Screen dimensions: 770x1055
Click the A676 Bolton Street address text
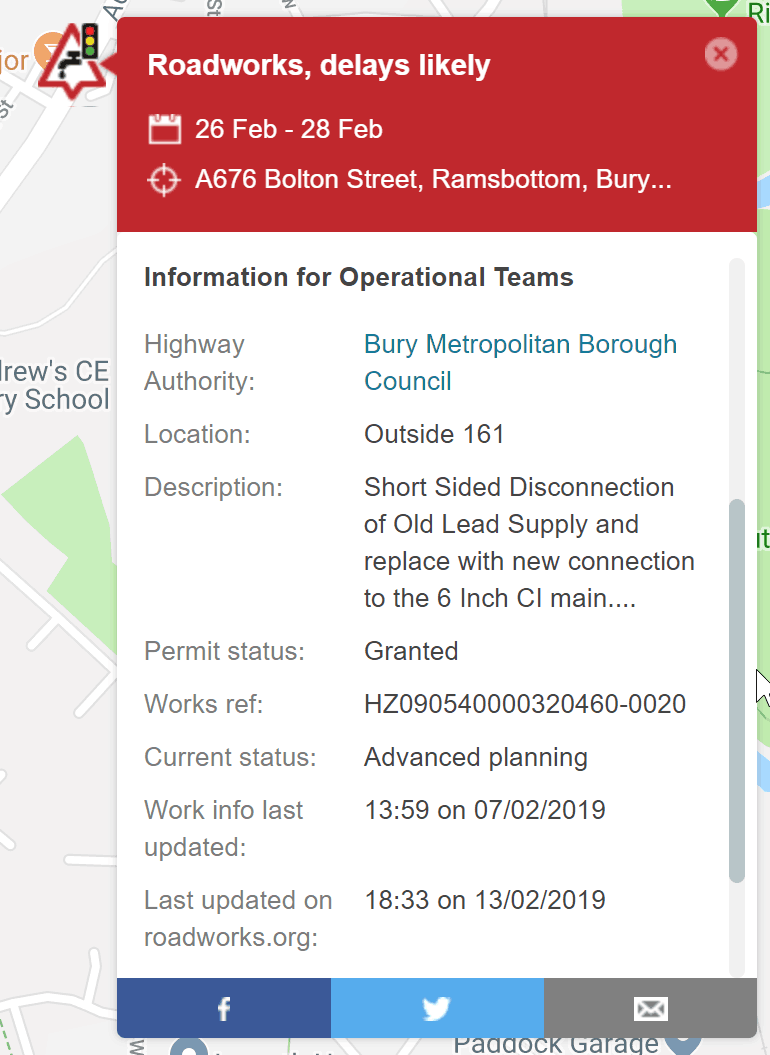click(433, 181)
